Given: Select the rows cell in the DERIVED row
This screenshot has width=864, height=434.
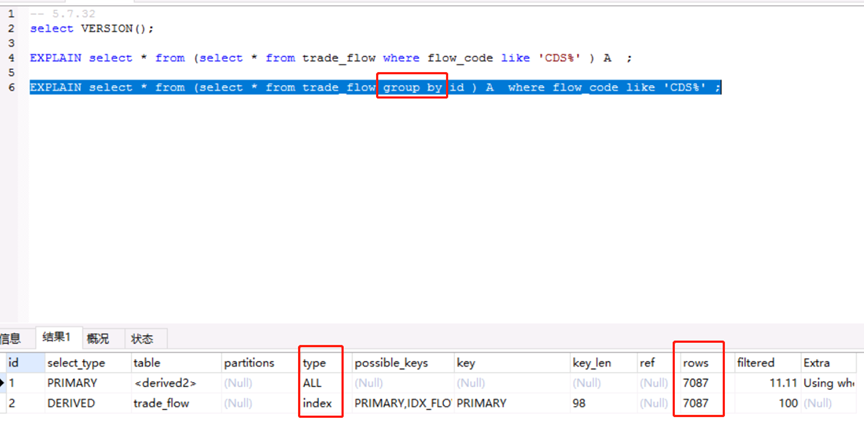Looking at the screenshot, I should click(707, 403).
